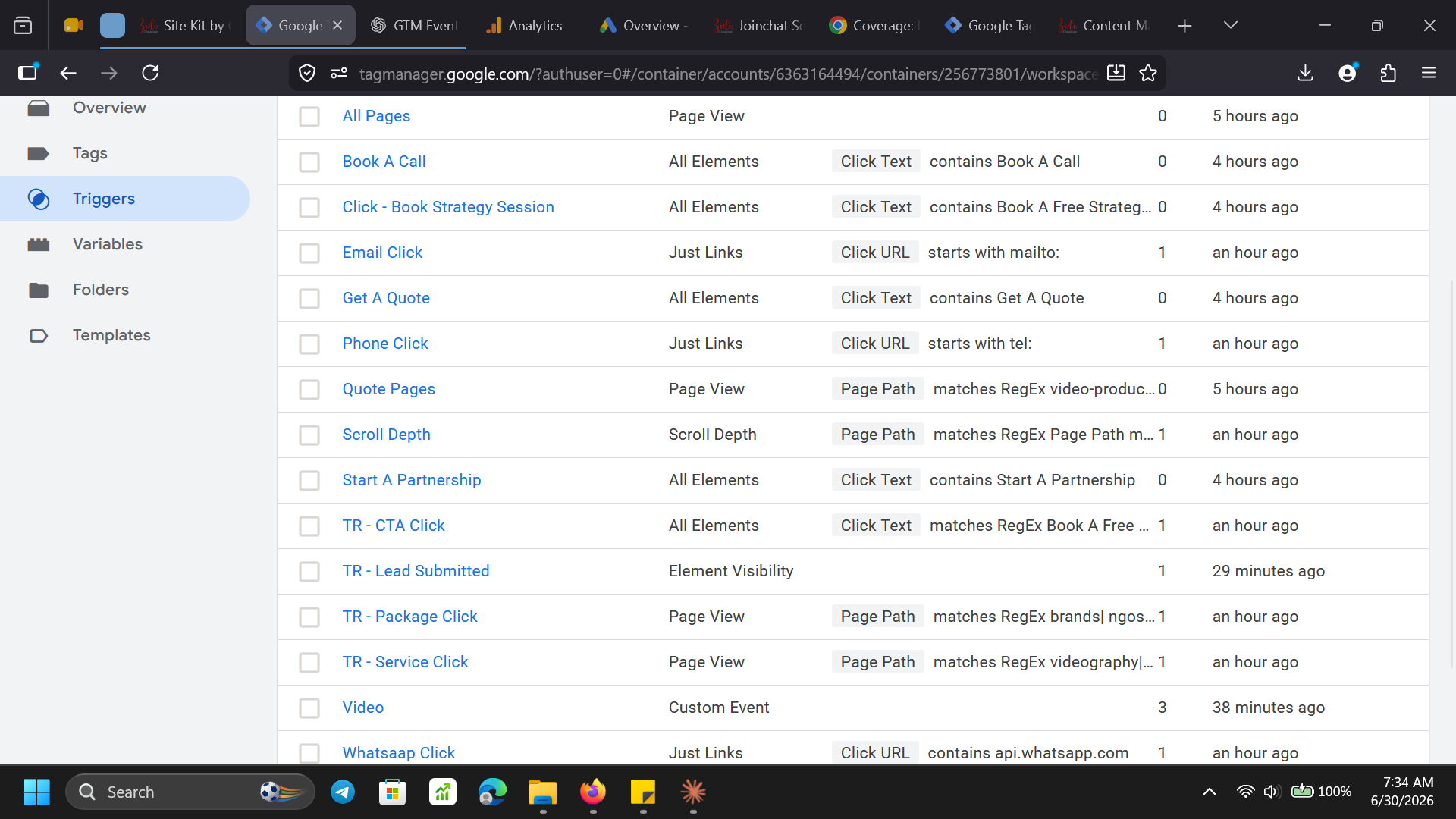1456x819 pixels.
Task: Reload the page with the refresh icon
Action: 150,73
